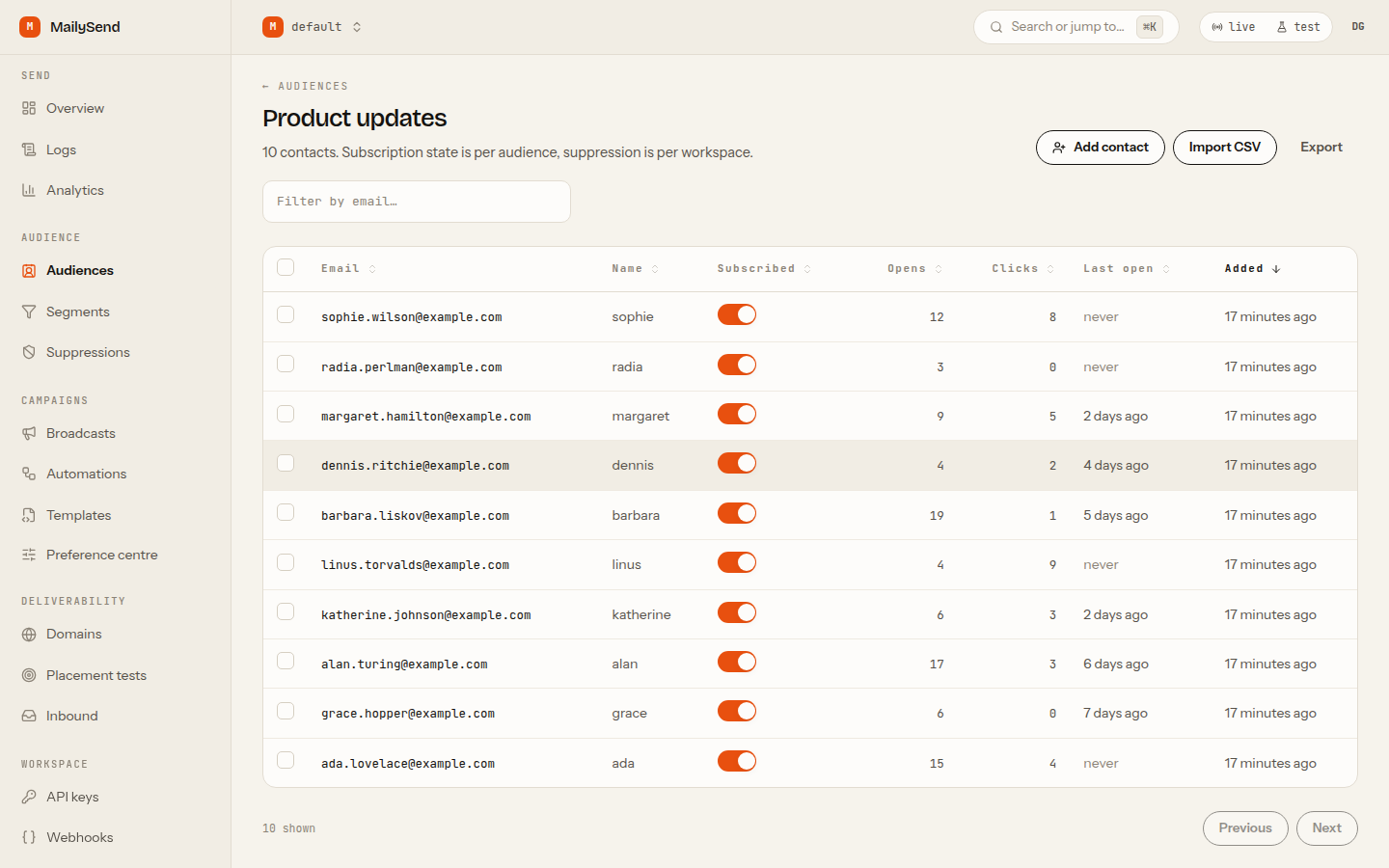1389x868 pixels.
Task: Open Overview via its grid icon
Action: pyautogui.click(x=29, y=108)
